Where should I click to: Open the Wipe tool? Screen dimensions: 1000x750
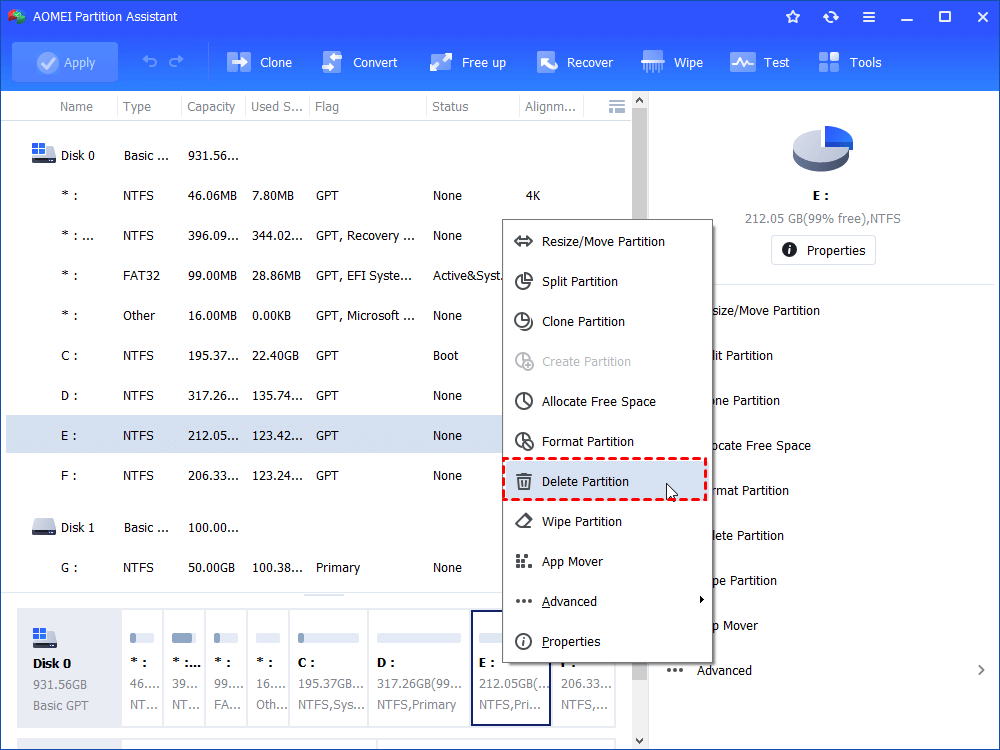click(672, 62)
